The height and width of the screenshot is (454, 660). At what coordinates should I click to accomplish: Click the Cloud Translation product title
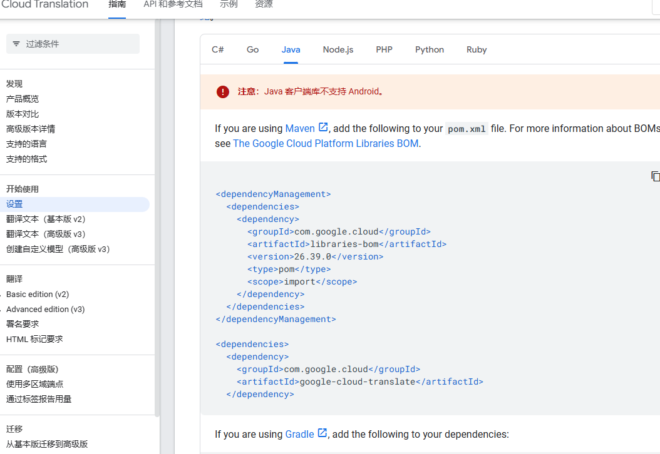(44, 5)
